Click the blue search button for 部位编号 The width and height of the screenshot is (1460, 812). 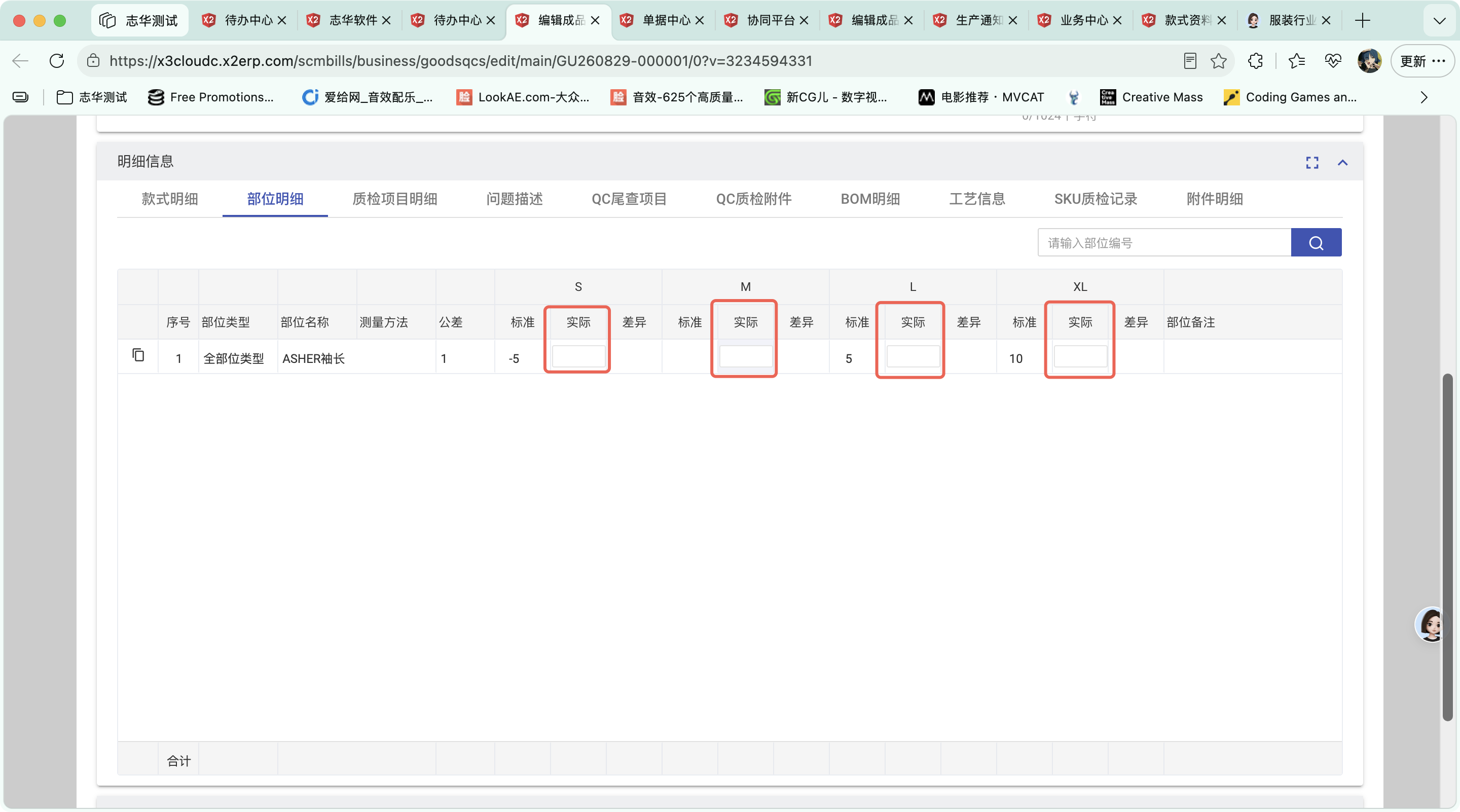click(x=1316, y=242)
